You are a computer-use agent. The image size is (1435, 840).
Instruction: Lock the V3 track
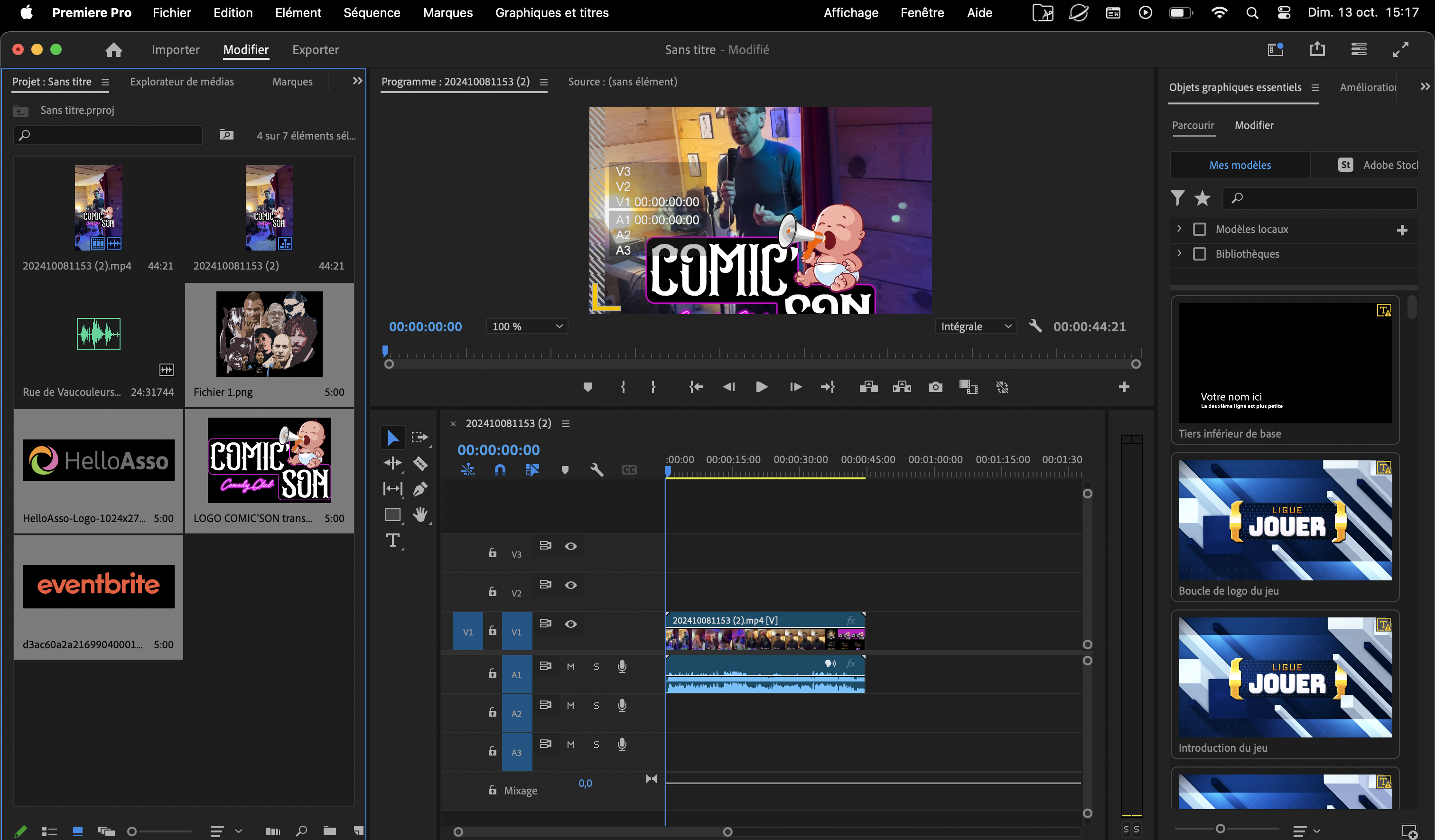(x=493, y=552)
